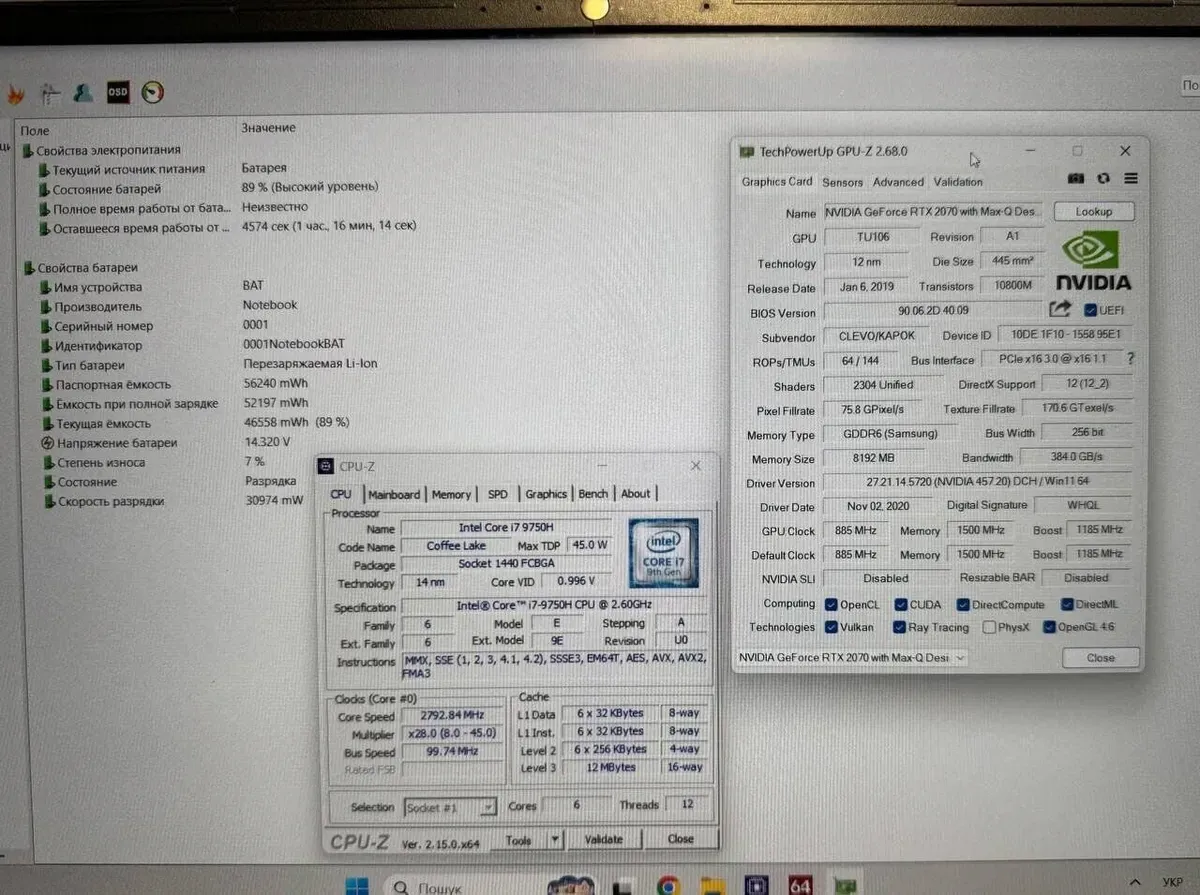Open Chrome from the taskbar
This screenshot has height=895, width=1200.
(x=668, y=885)
